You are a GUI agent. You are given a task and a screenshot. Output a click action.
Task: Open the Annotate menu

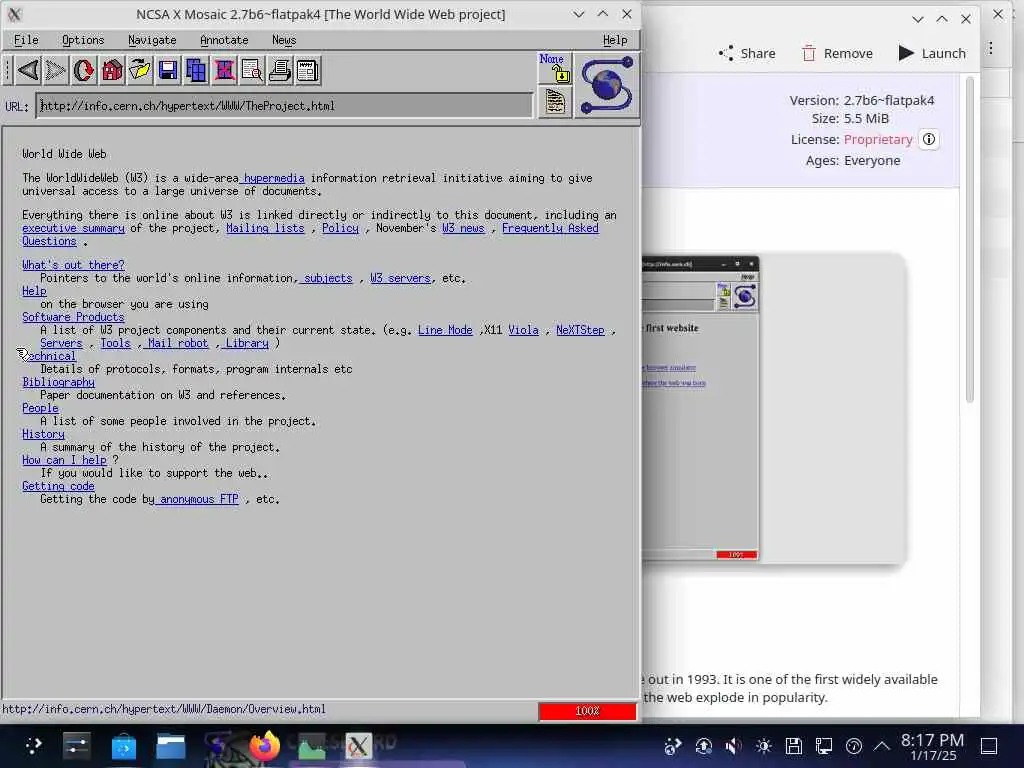click(224, 40)
